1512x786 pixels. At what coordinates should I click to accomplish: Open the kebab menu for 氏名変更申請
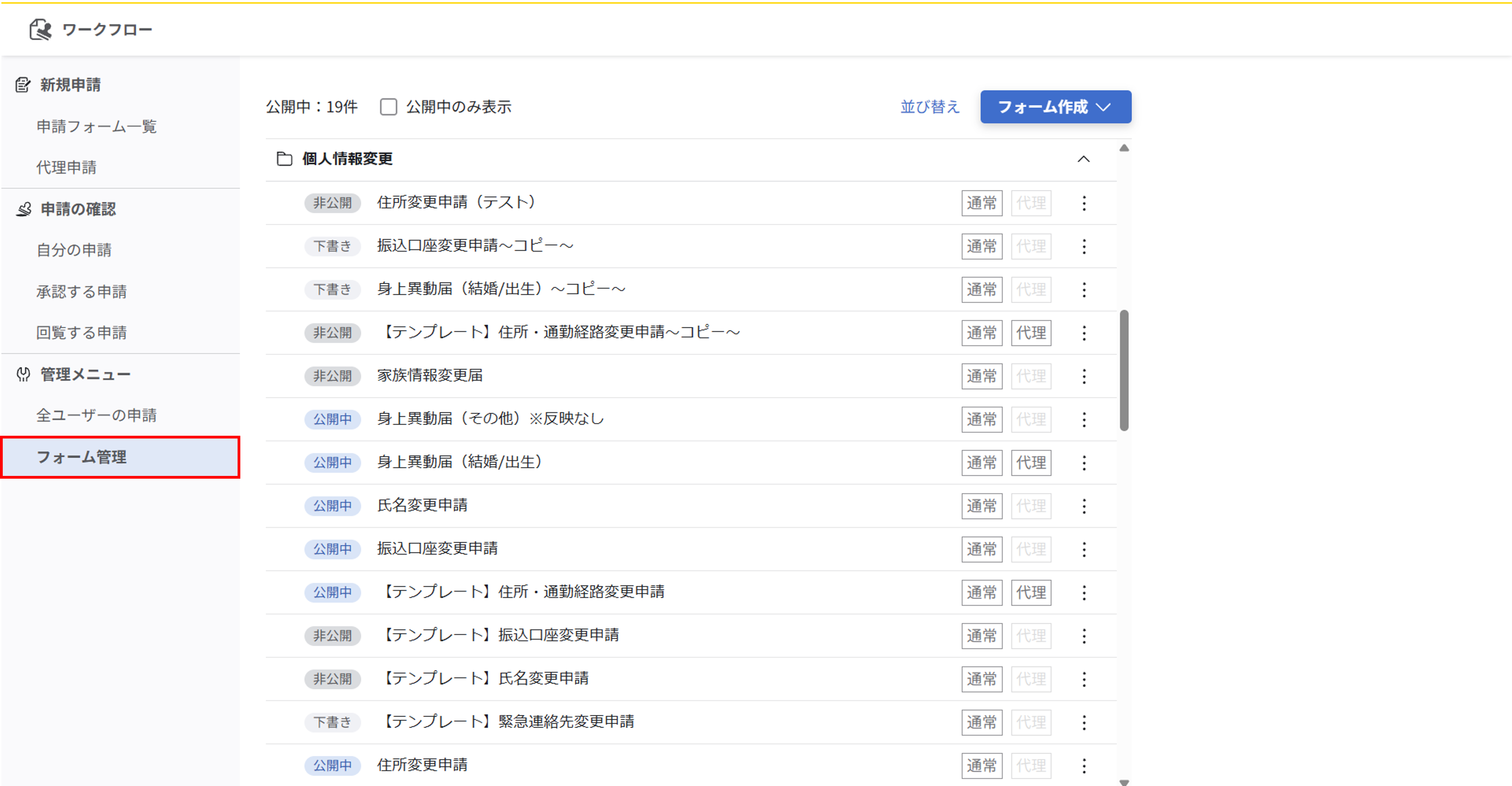tap(1084, 506)
